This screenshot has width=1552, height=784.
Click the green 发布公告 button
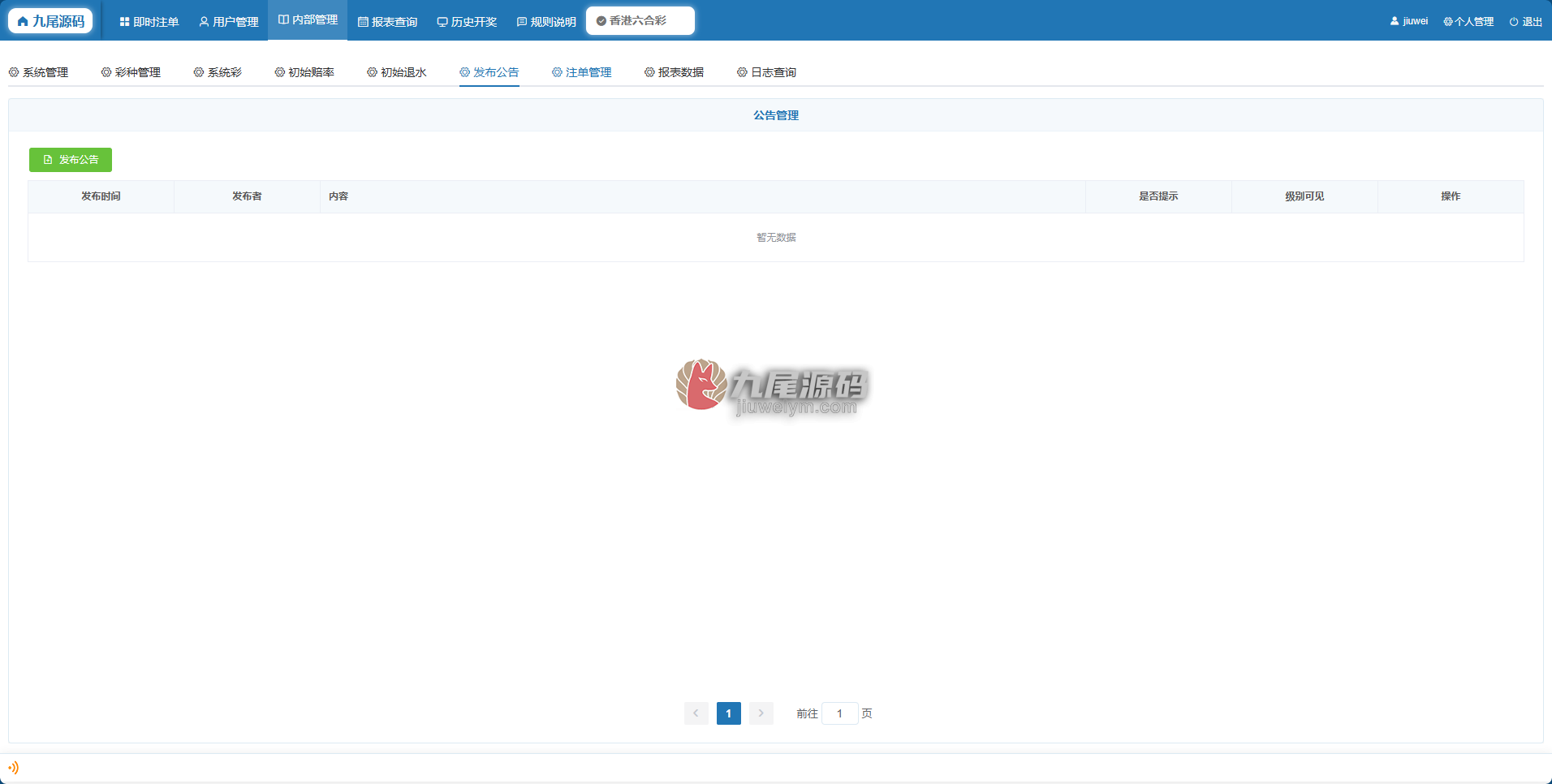[71, 160]
